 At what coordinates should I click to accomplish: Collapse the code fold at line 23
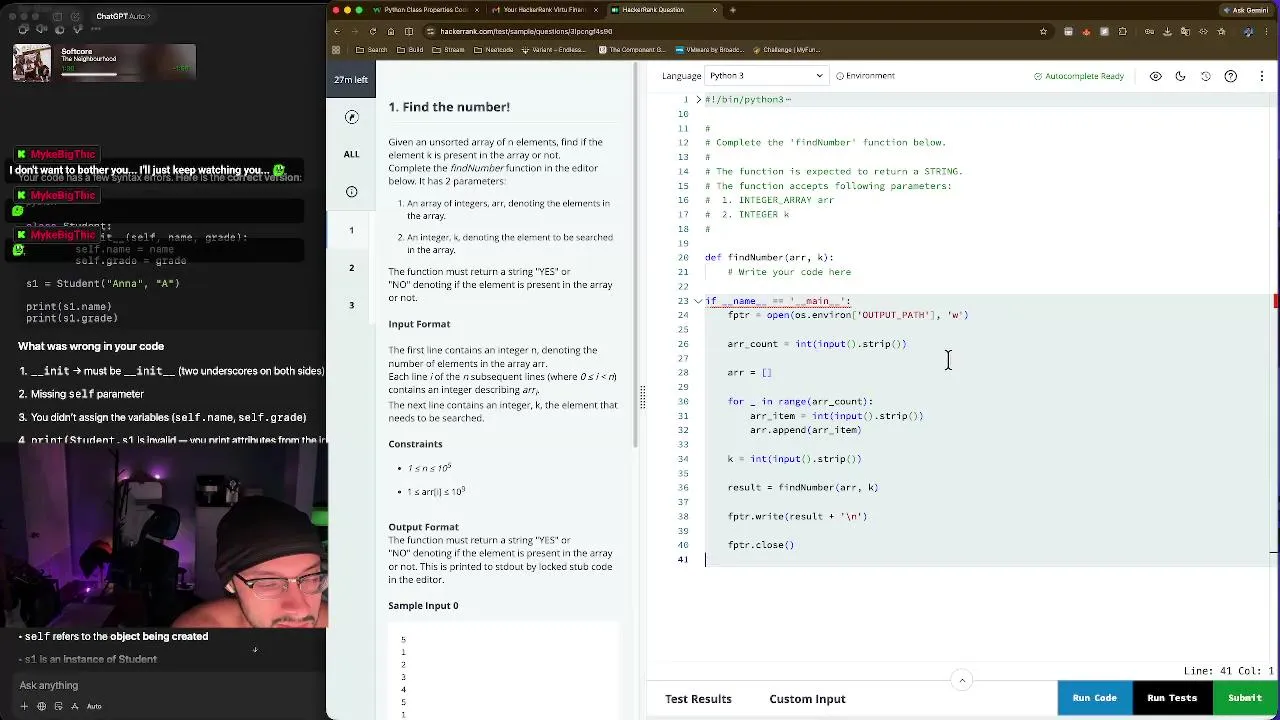tap(698, 301)
